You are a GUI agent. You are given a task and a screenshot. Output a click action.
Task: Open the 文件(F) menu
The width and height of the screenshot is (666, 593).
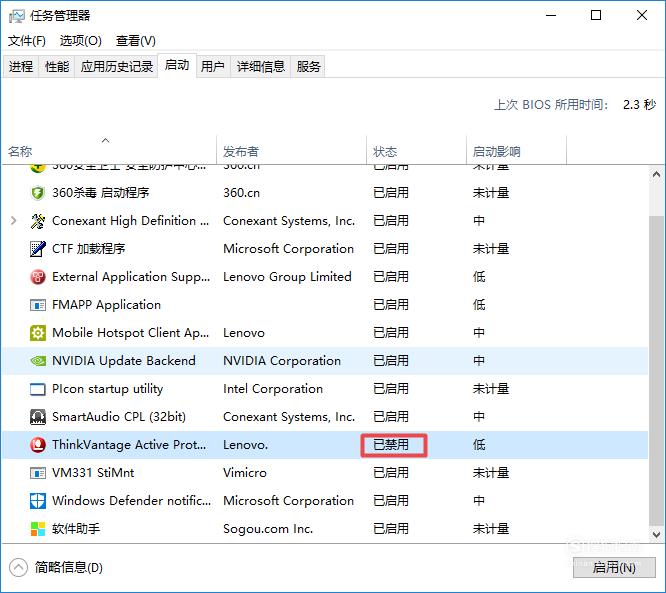(x=27, y=41)
